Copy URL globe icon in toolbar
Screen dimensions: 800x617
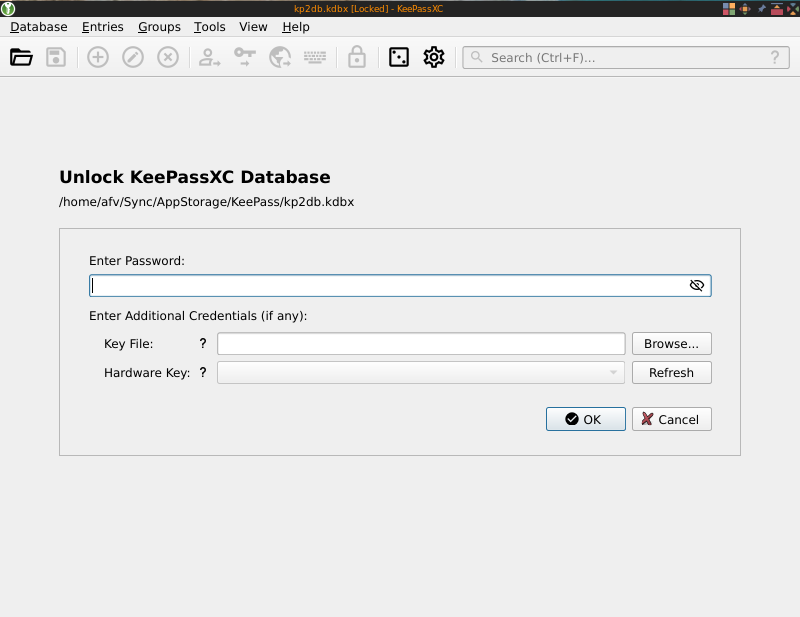click(280, 57)
